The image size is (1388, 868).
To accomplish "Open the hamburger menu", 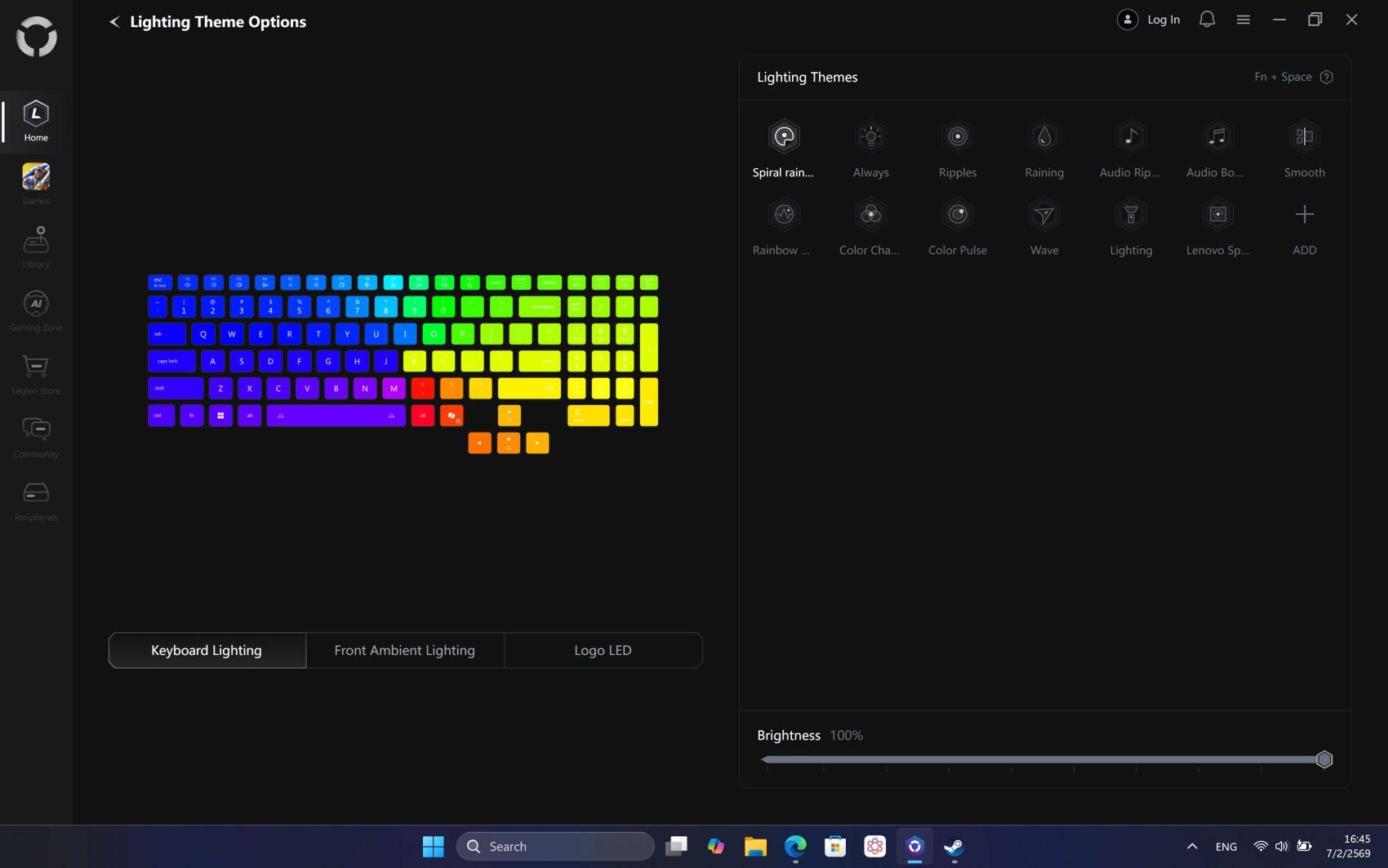I will 1243,20.
